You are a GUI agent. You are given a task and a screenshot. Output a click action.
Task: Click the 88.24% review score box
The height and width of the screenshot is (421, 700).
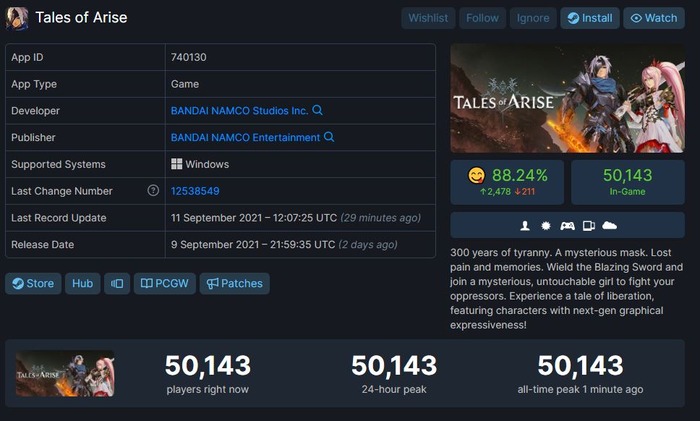(x=507, y=182)
